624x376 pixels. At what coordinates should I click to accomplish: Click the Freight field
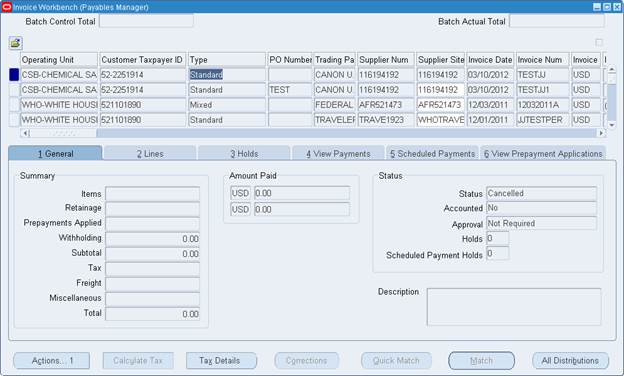(x=152, y=284)
